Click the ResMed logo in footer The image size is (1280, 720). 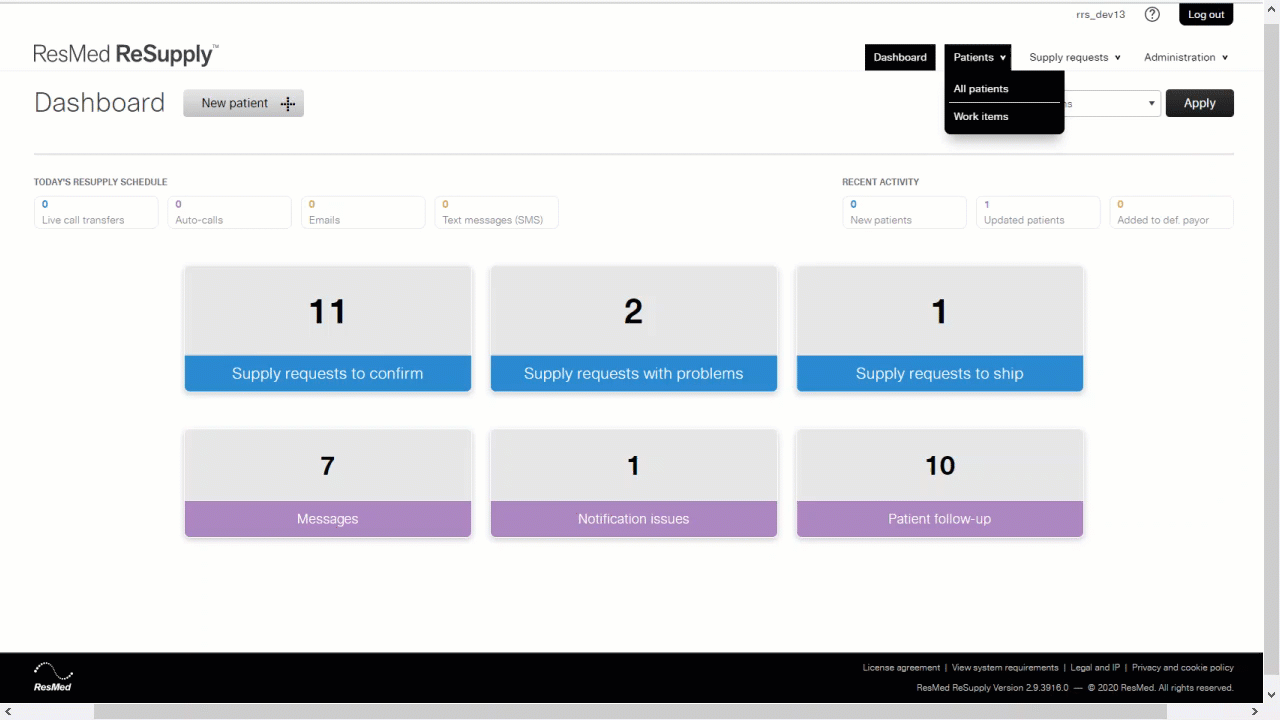(x=52, y=677)
